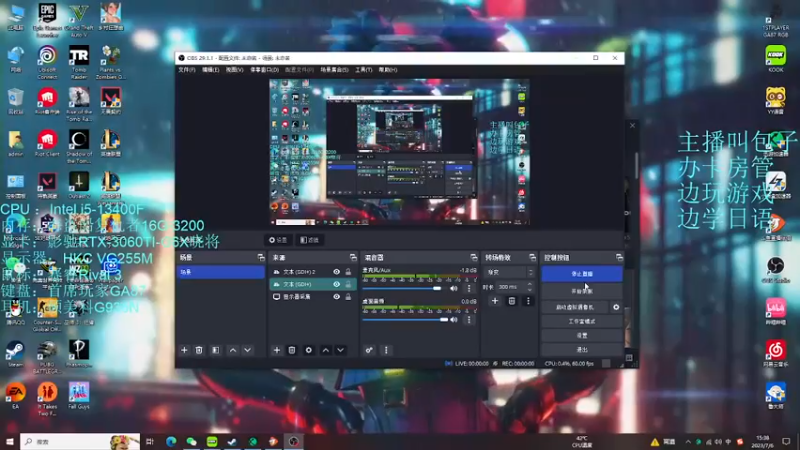This screenshot has height=450, width=800.
Task: Open 视图(V) menu
Action: pos(235,70)
